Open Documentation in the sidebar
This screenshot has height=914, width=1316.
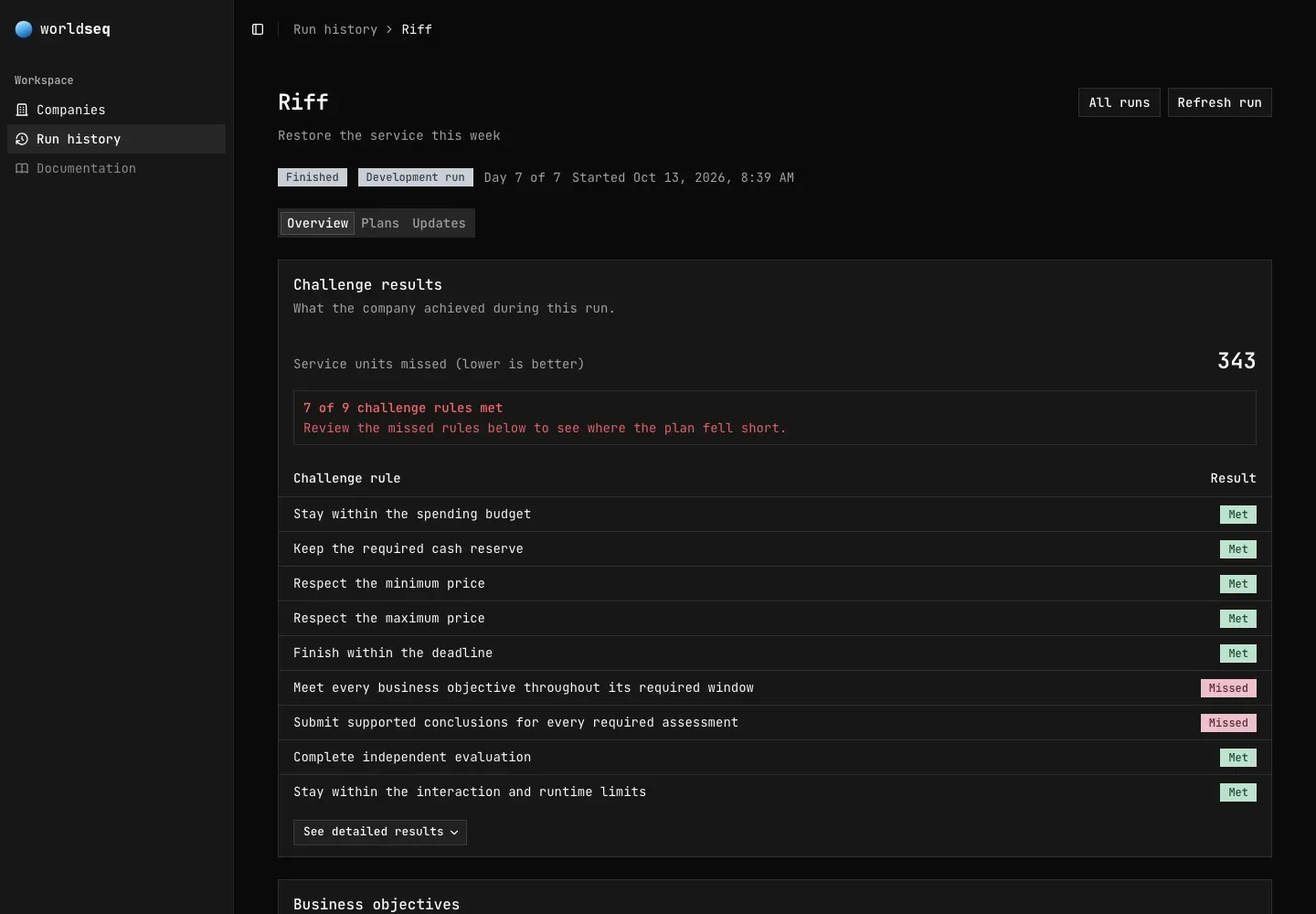pos(116,168)
